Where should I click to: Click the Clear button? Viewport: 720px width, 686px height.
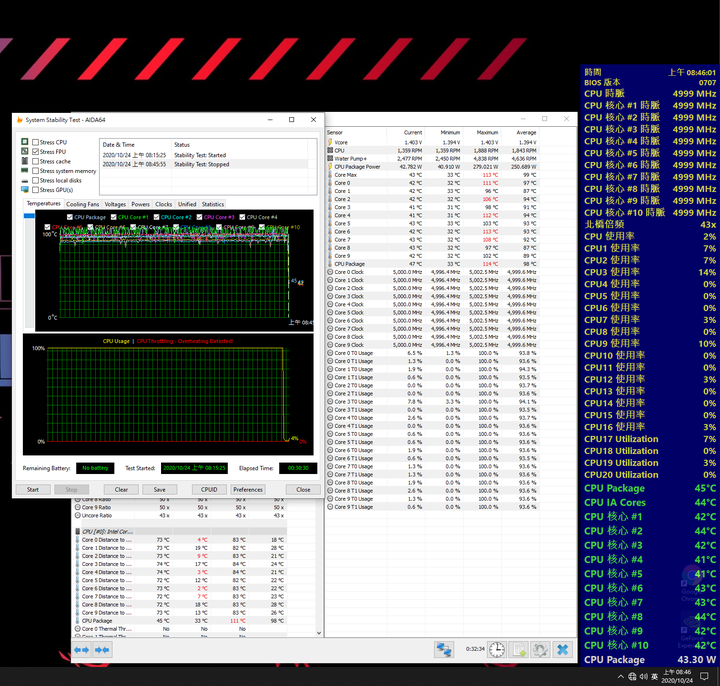point(121,489)
